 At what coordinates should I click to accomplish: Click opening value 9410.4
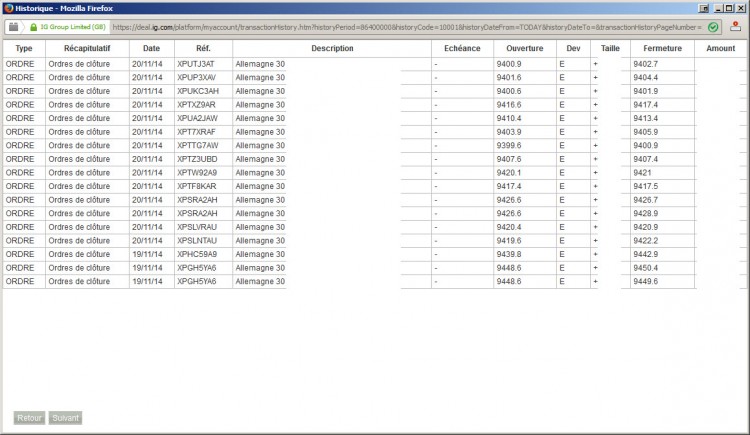tap(508, 118)
